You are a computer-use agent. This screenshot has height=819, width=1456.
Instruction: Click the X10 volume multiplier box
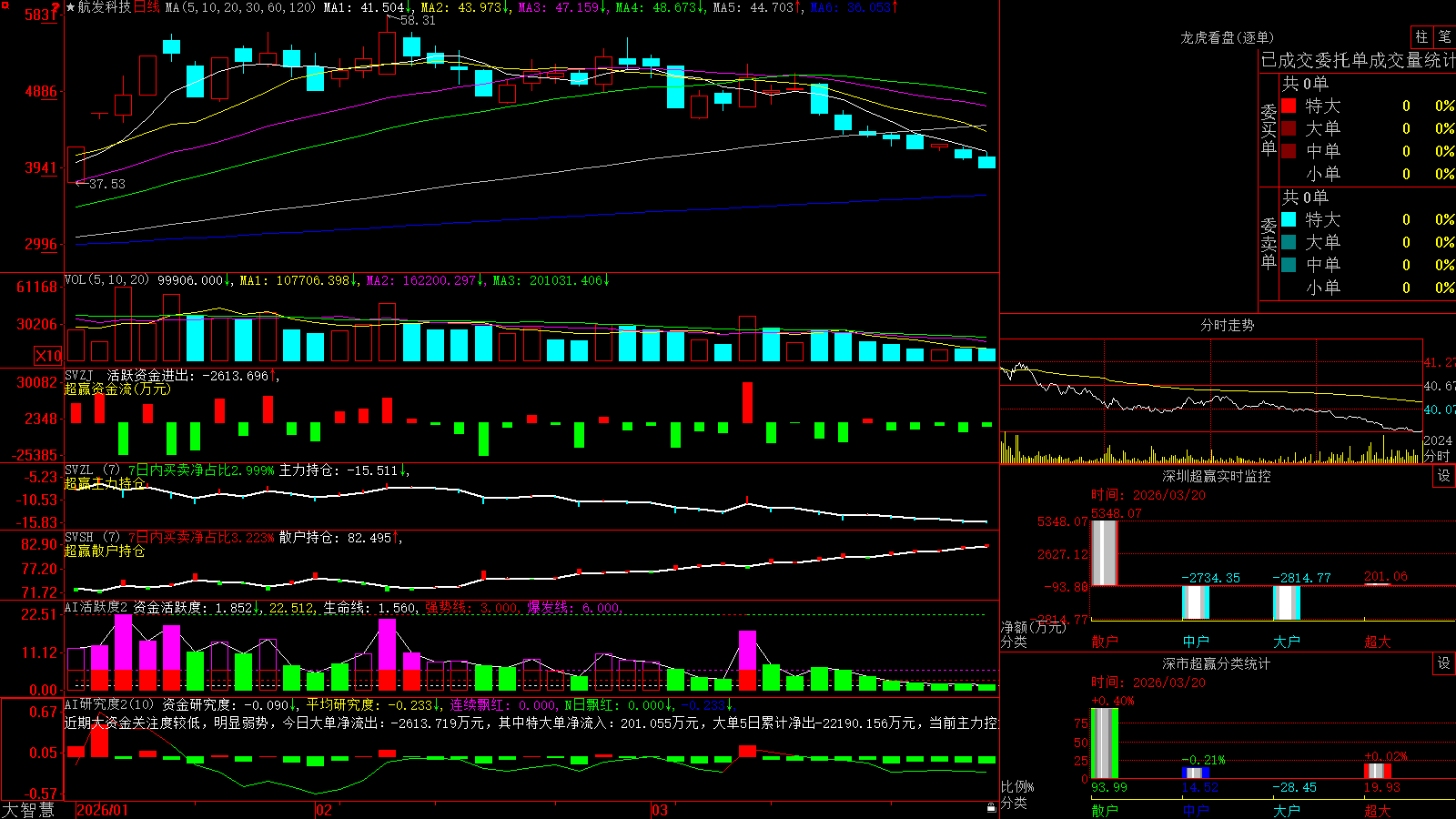tap(48, 356)
